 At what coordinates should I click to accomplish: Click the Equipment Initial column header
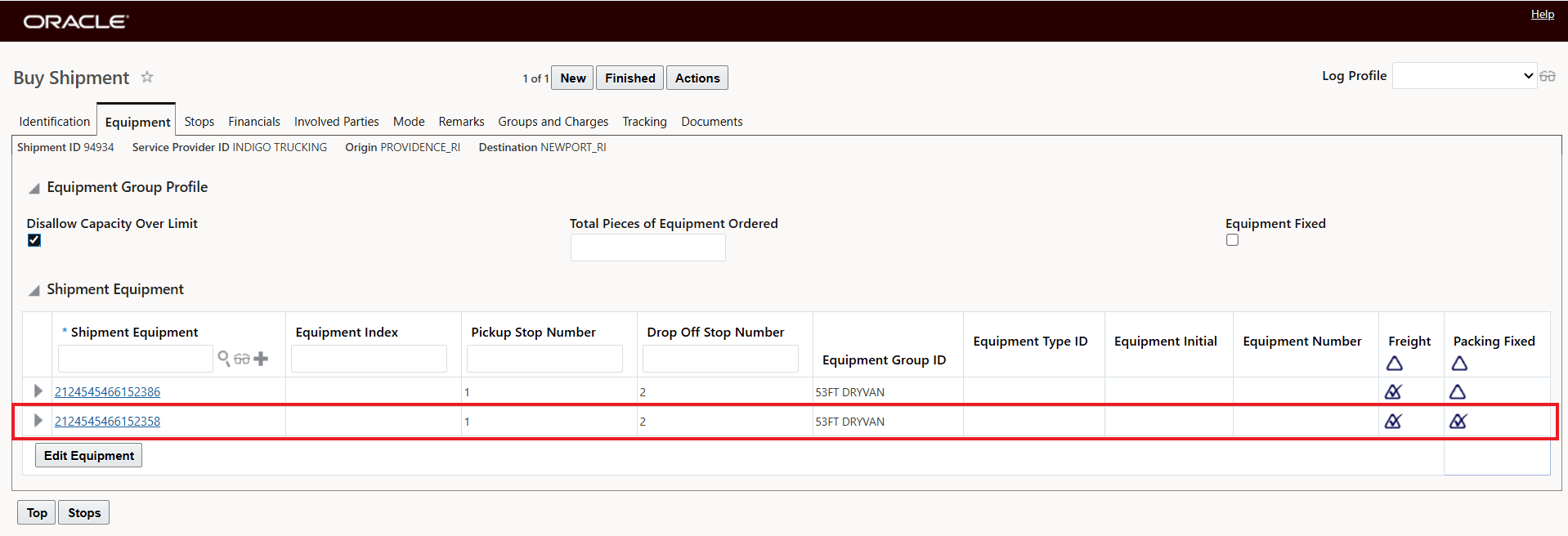point(1165,341)
